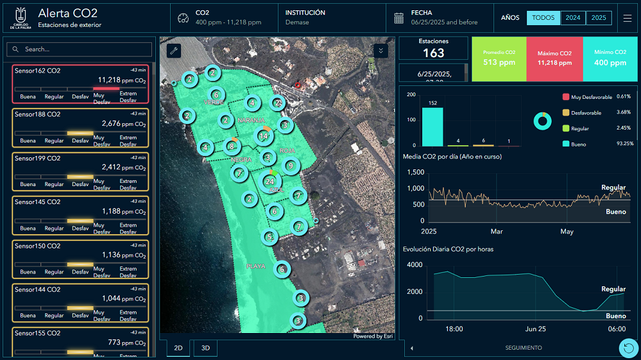Viewport: 641px width, 360px height.
Task: Open the hamburger menu icon
Action: pyautogui.click(x=627, y=18)
